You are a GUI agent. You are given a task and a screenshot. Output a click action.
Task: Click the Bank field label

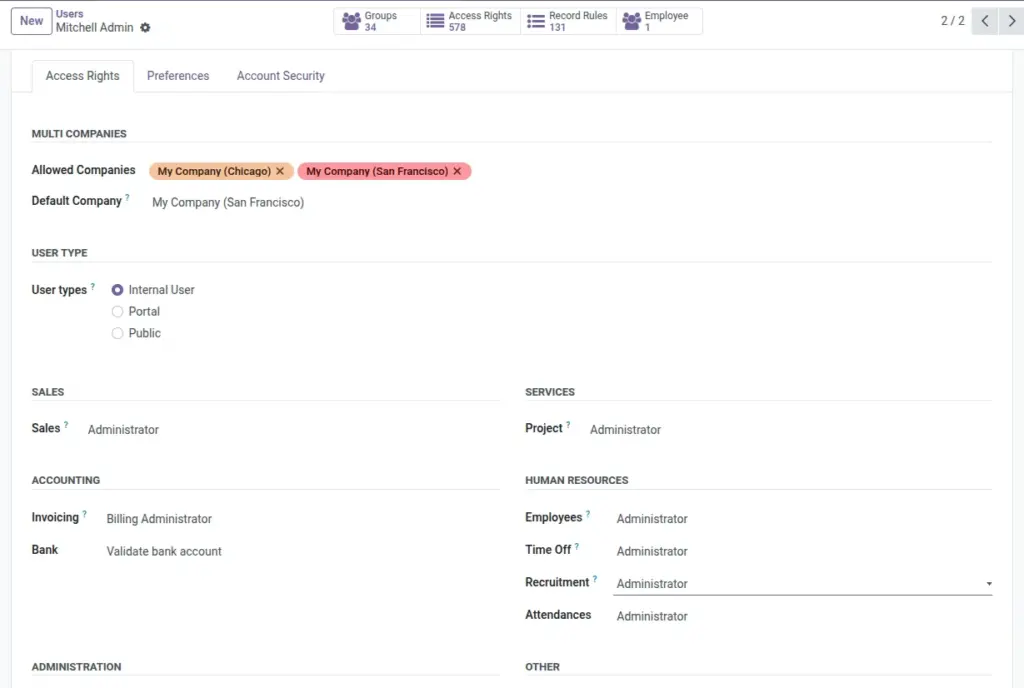click(x=45, y=550)
